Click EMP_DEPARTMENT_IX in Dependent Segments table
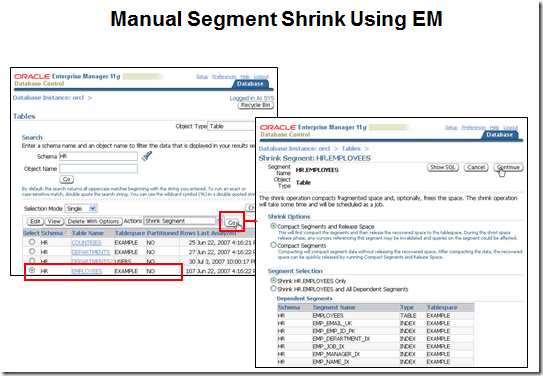 (x=341, y=339)
